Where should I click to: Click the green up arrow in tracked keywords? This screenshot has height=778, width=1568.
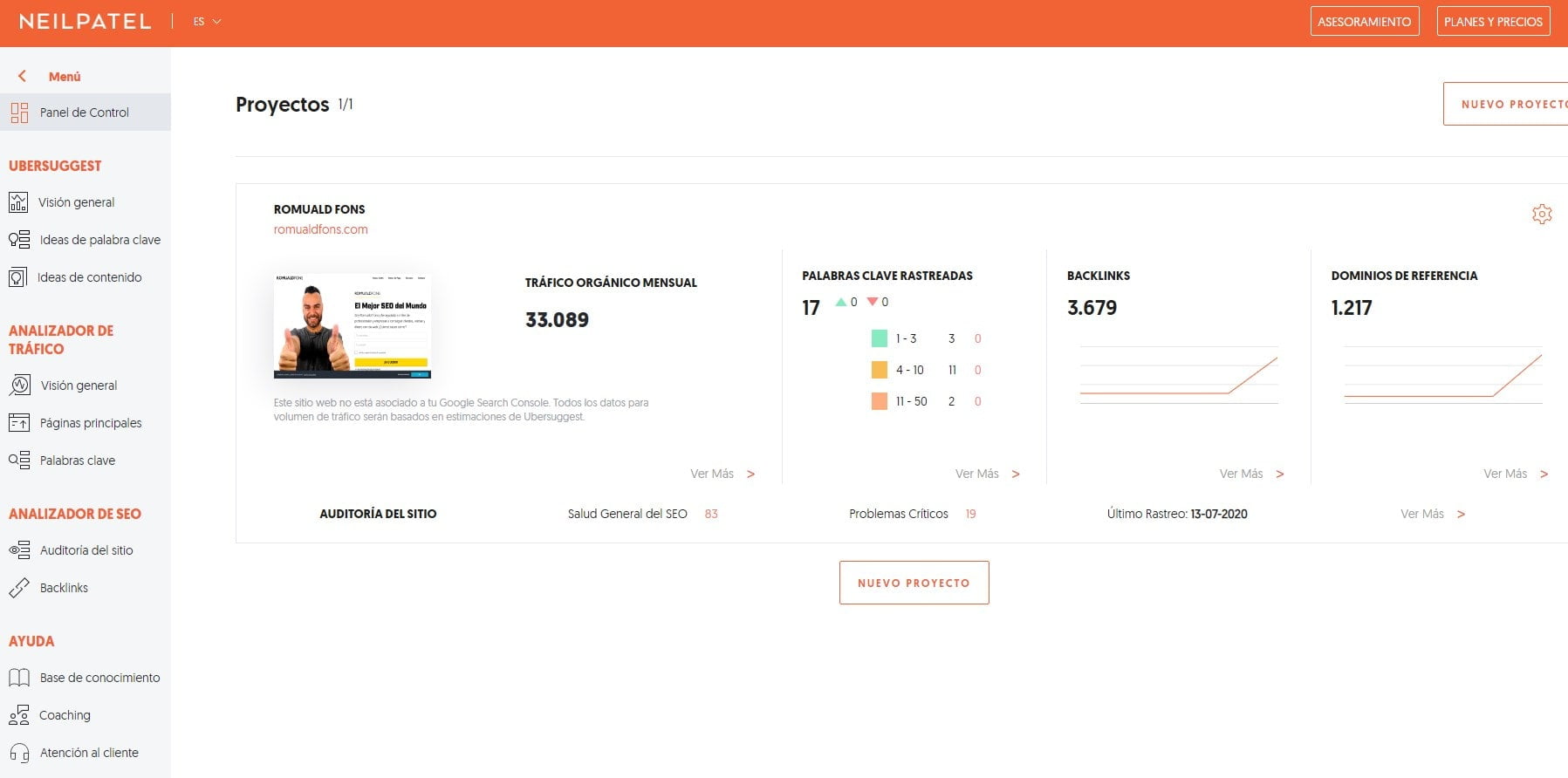pos(841,302)
